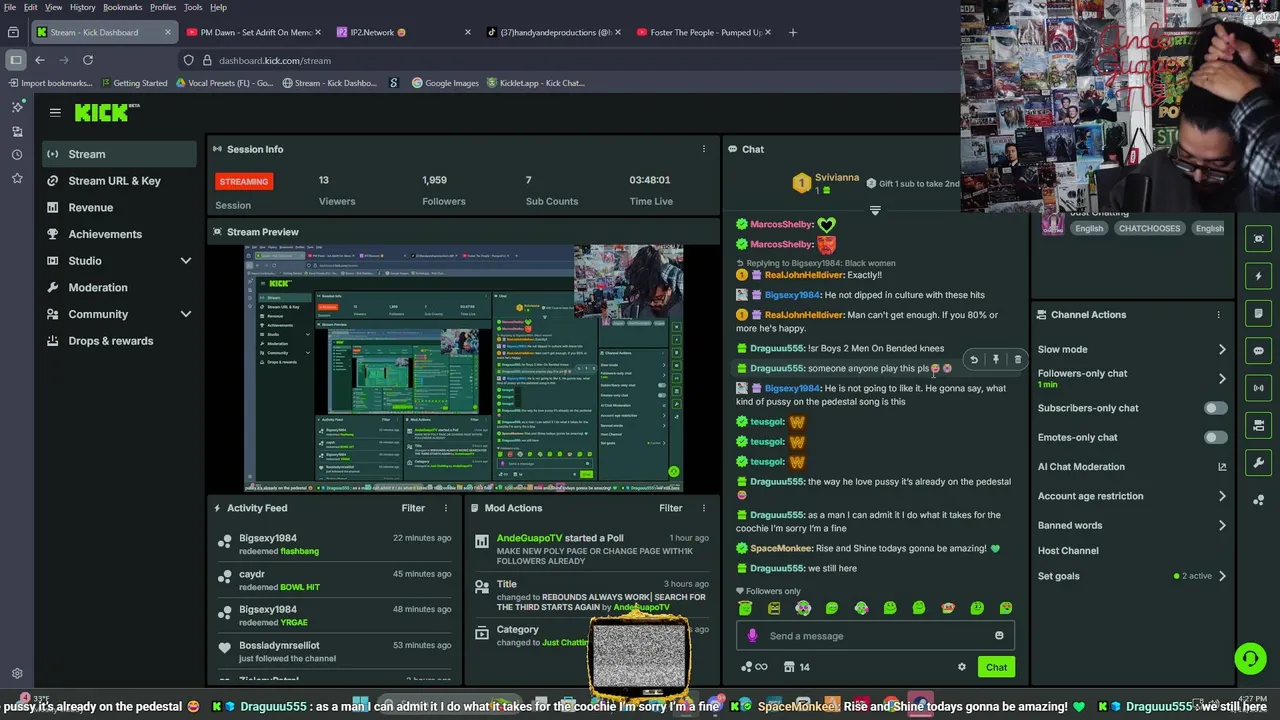The height and width of the screenshot is (720, 1280).
Task: Click the document widget icon in right sidebar
Action: (1259, 313)
